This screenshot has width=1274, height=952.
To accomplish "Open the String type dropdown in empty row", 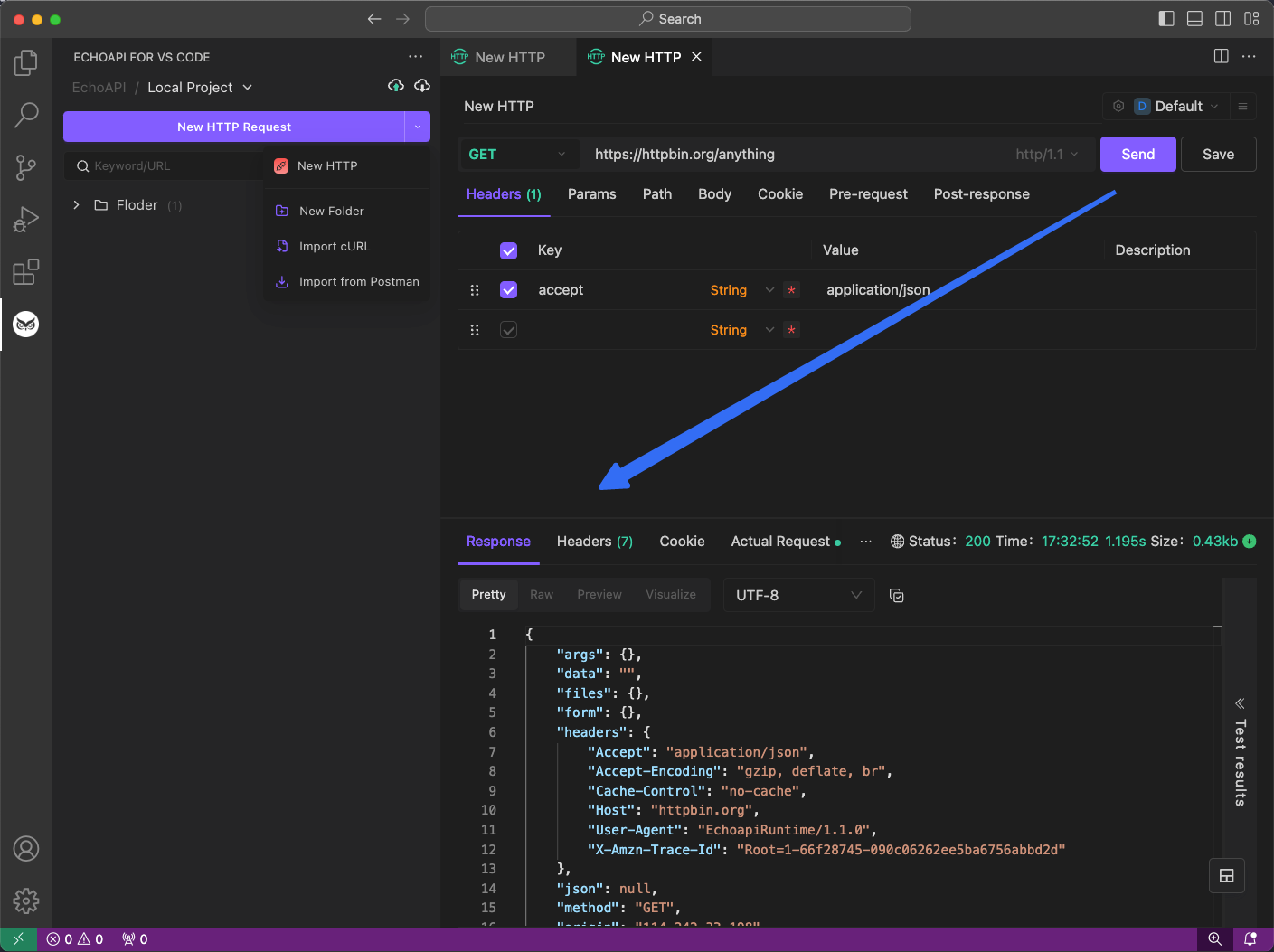I will coord(741,330).
